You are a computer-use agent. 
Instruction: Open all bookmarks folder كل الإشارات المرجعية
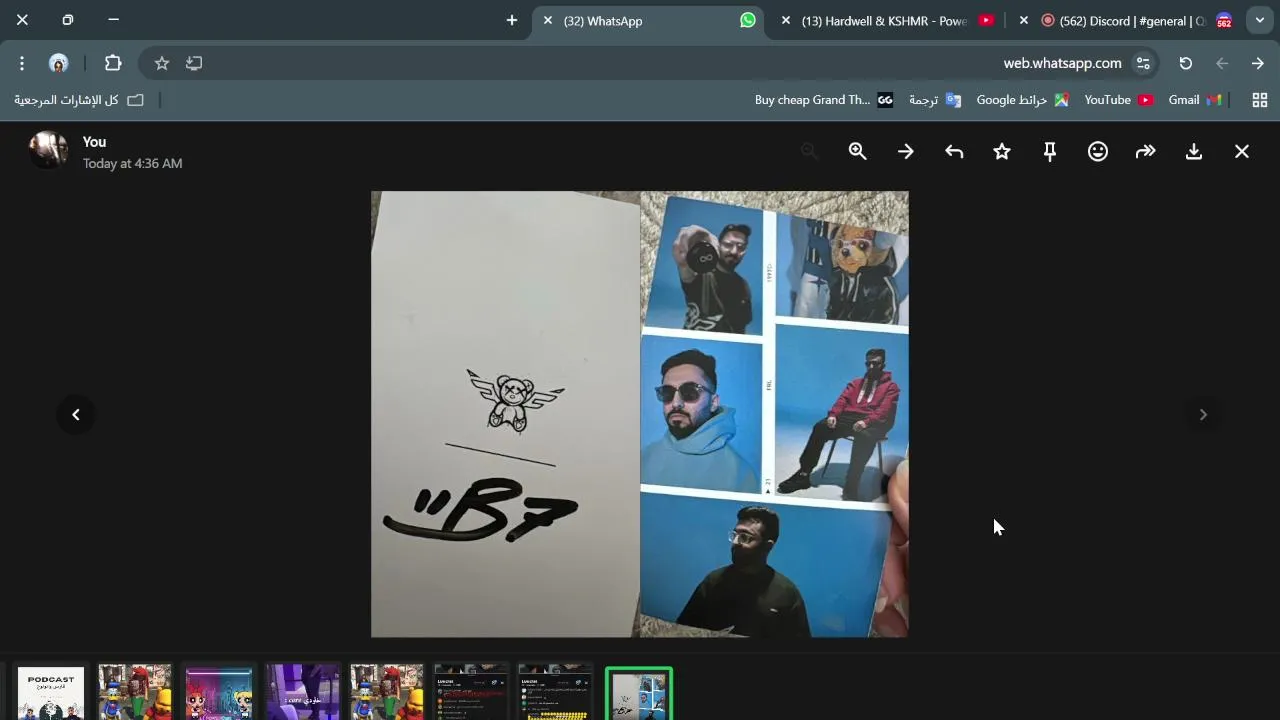[x=79, y=100]
